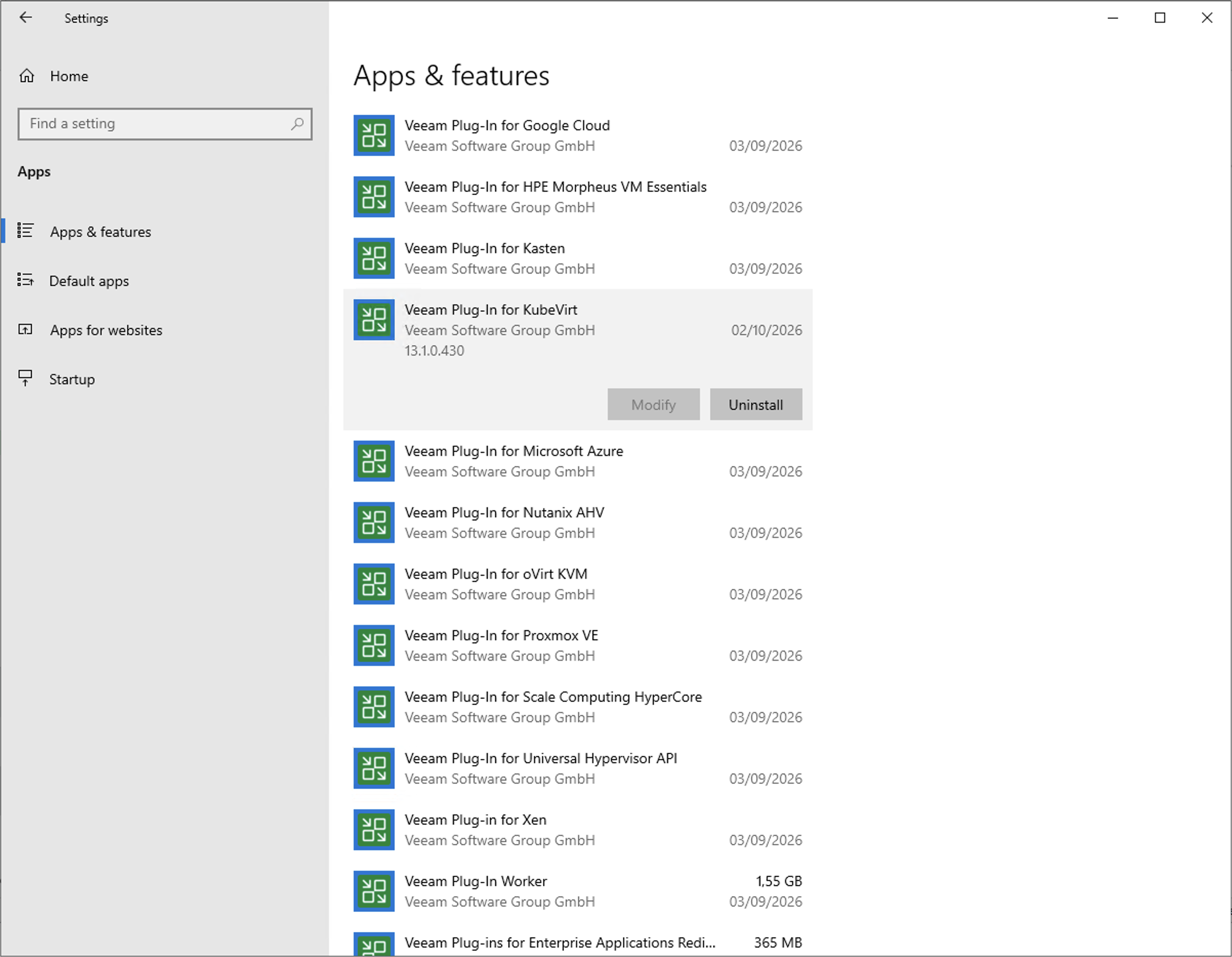Viewport: 1232px width, 957px height.
Task: Select Veeam Plug-In Worker entry
Action: point(578,891)
